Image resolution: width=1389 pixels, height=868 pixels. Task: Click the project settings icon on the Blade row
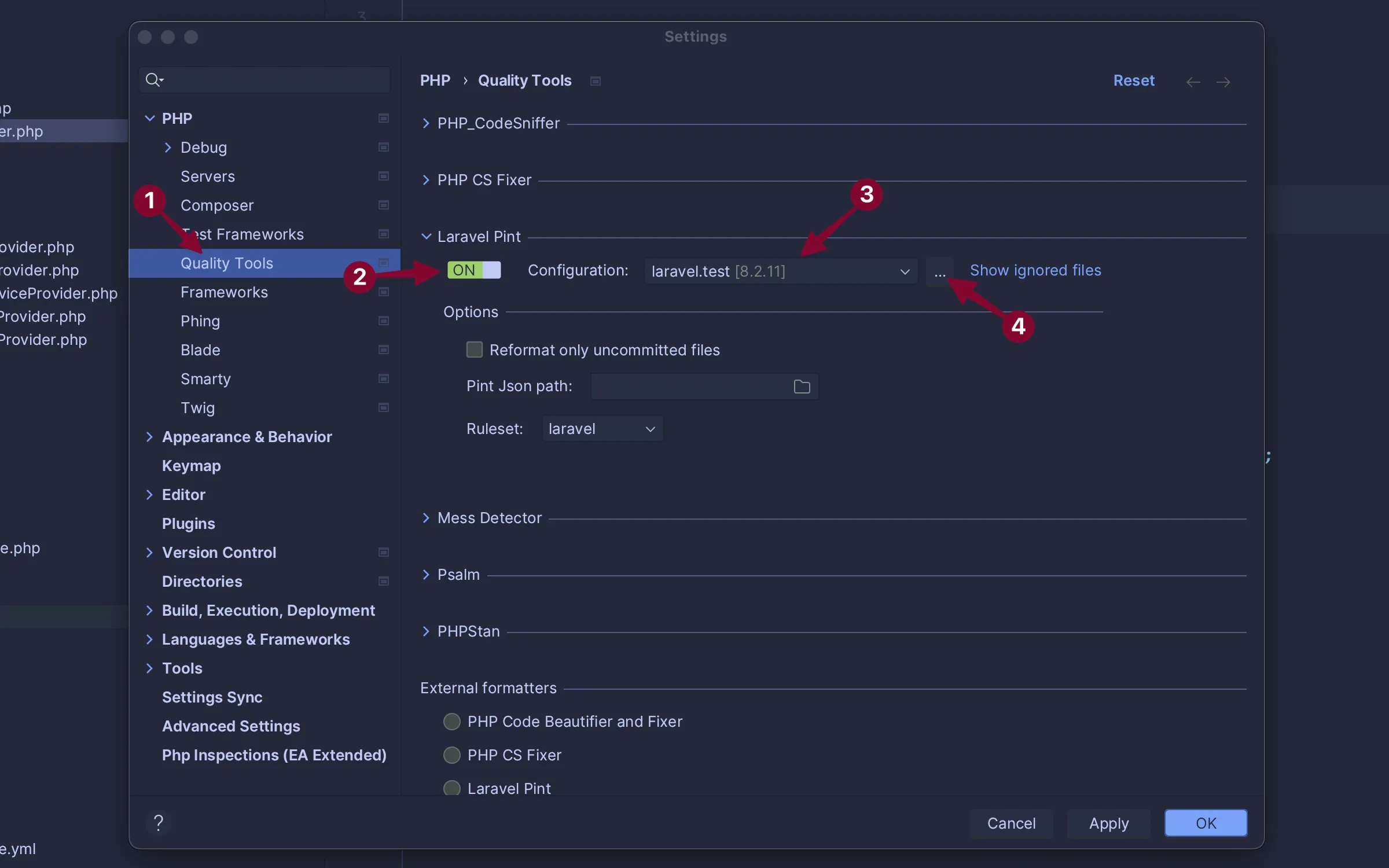(x=383, y=350)
